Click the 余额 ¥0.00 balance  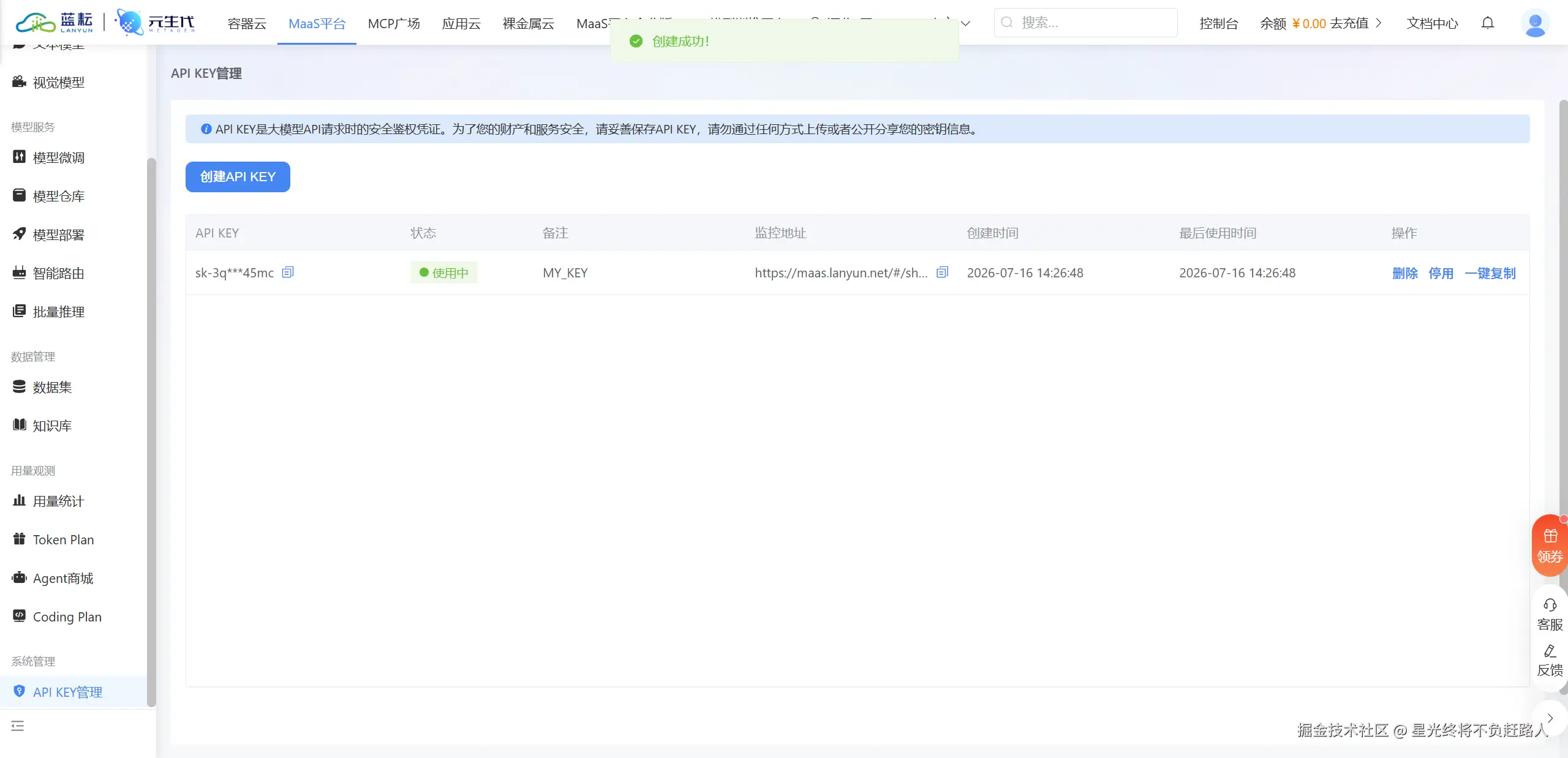(x=1293, y=23)
